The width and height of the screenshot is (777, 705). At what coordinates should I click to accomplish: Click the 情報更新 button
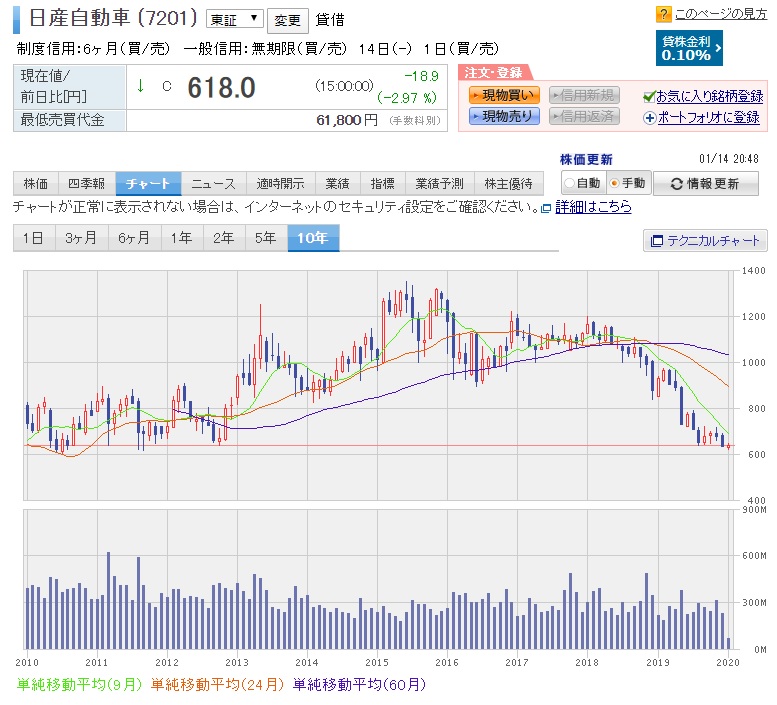pyautogui.click(x=706, y=184)
